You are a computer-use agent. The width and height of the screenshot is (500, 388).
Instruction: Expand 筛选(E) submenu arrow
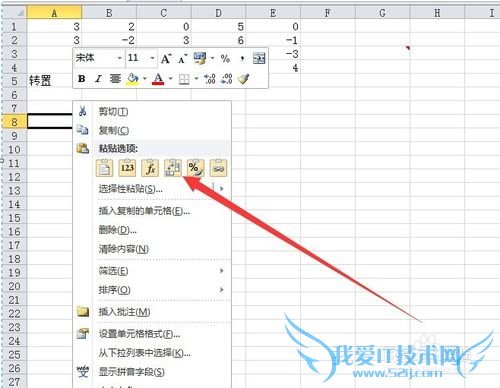coord(221,271)
